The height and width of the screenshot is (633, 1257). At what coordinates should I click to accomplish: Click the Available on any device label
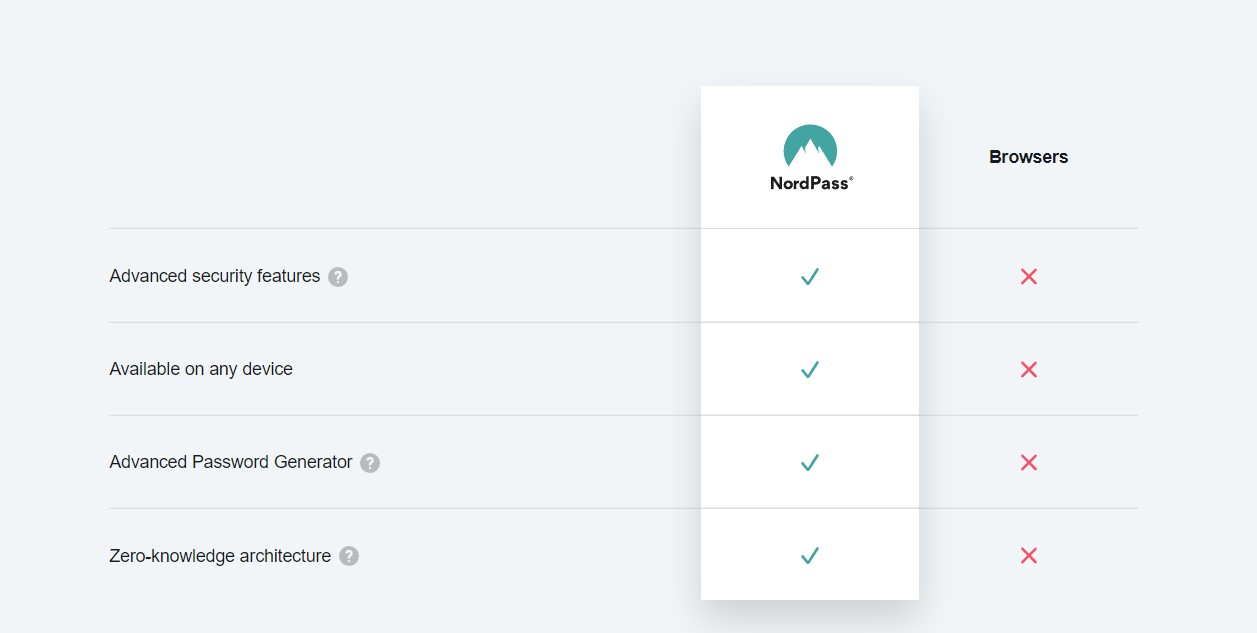point(201,369)
